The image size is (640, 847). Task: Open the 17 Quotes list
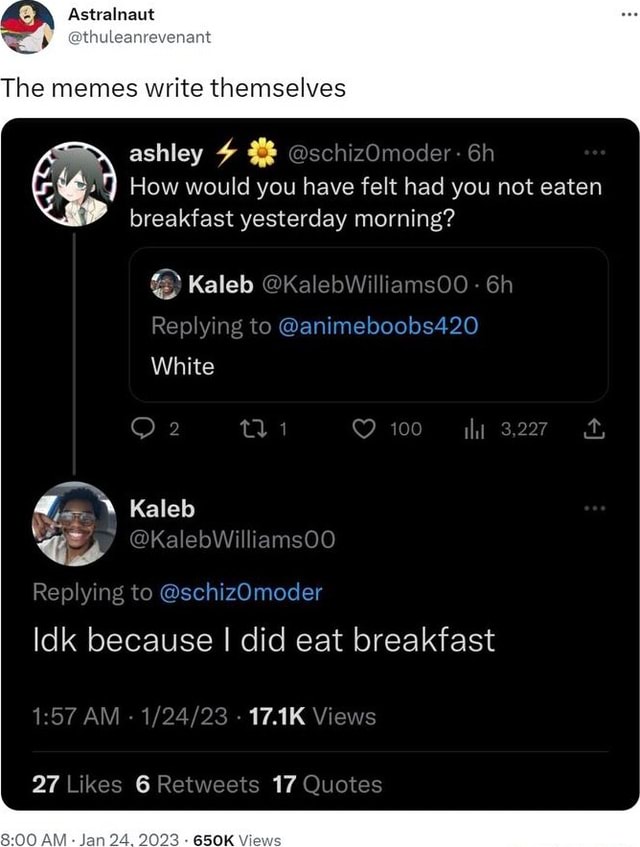point(327,784)
